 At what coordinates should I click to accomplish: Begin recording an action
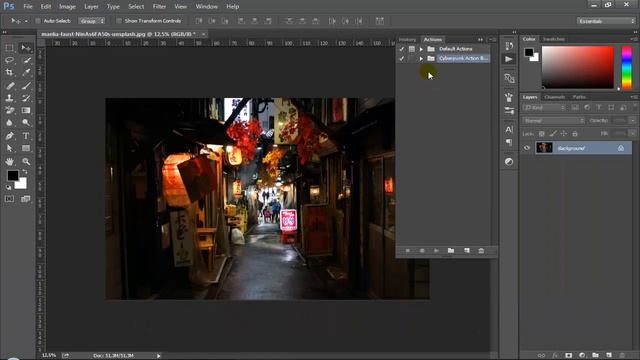[x=422, y=251]
